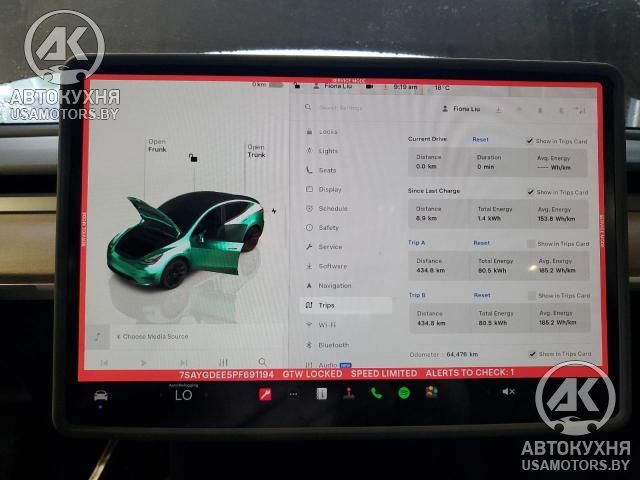640x480 pixels.
Task: Tap the Odometer 64,476 km reading
Action: 444,354
